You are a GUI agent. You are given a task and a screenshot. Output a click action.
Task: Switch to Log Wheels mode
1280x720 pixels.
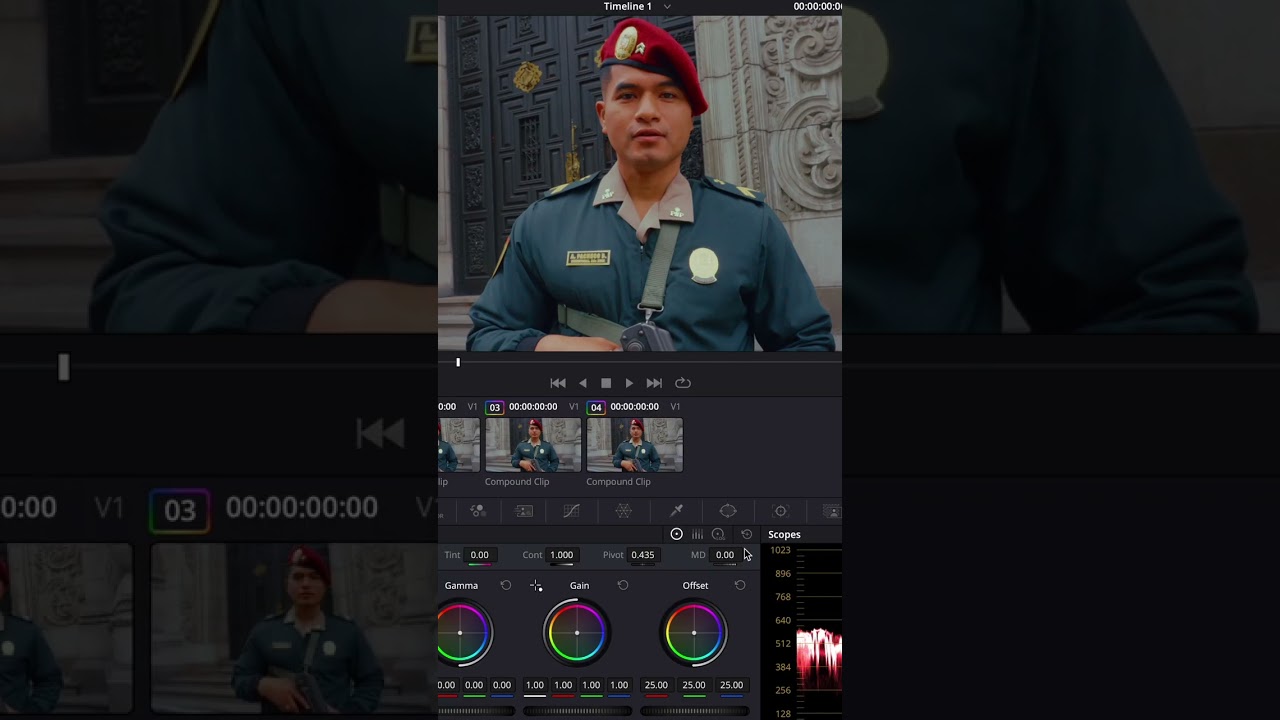pyautogui.click(x=718, y=534)
